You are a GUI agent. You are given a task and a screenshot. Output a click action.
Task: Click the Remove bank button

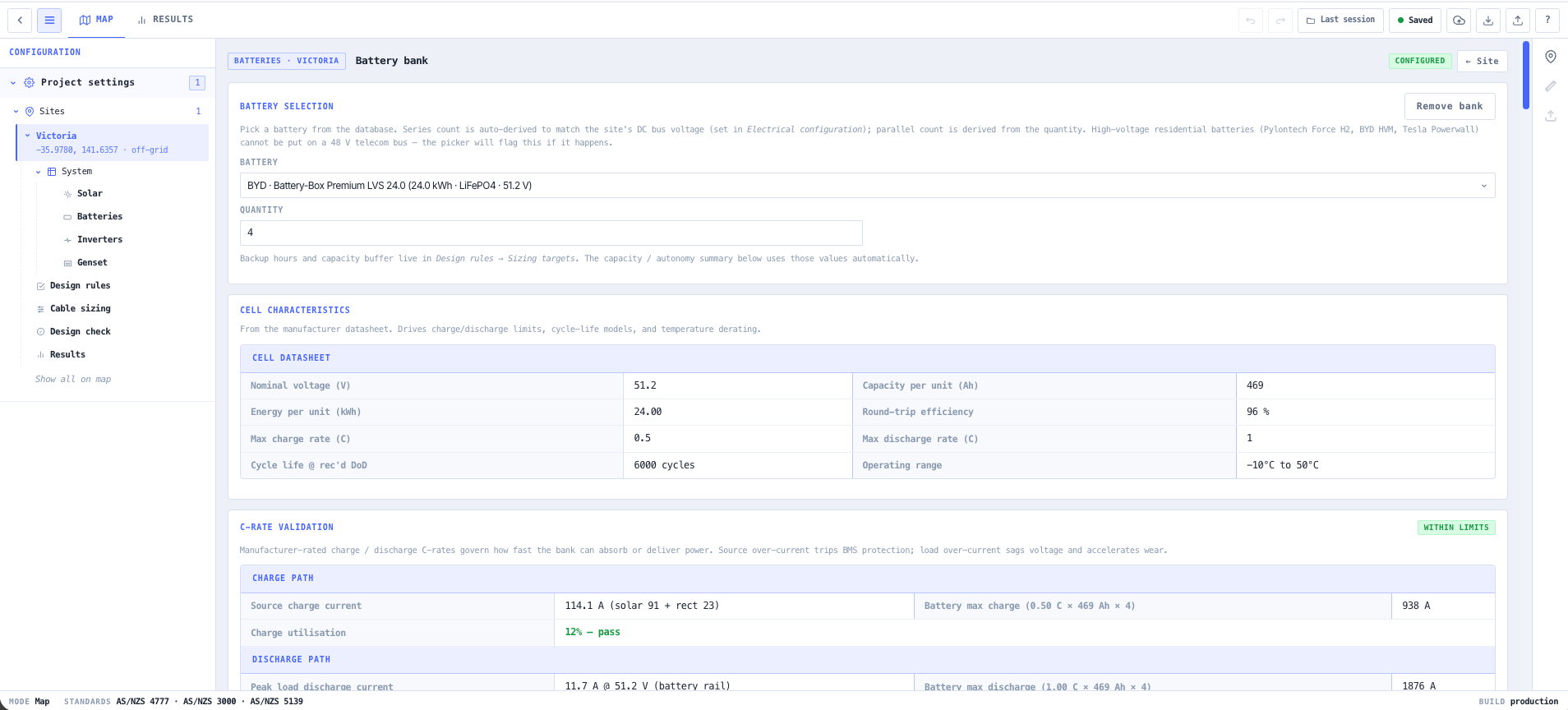(x=1449, y=106)
